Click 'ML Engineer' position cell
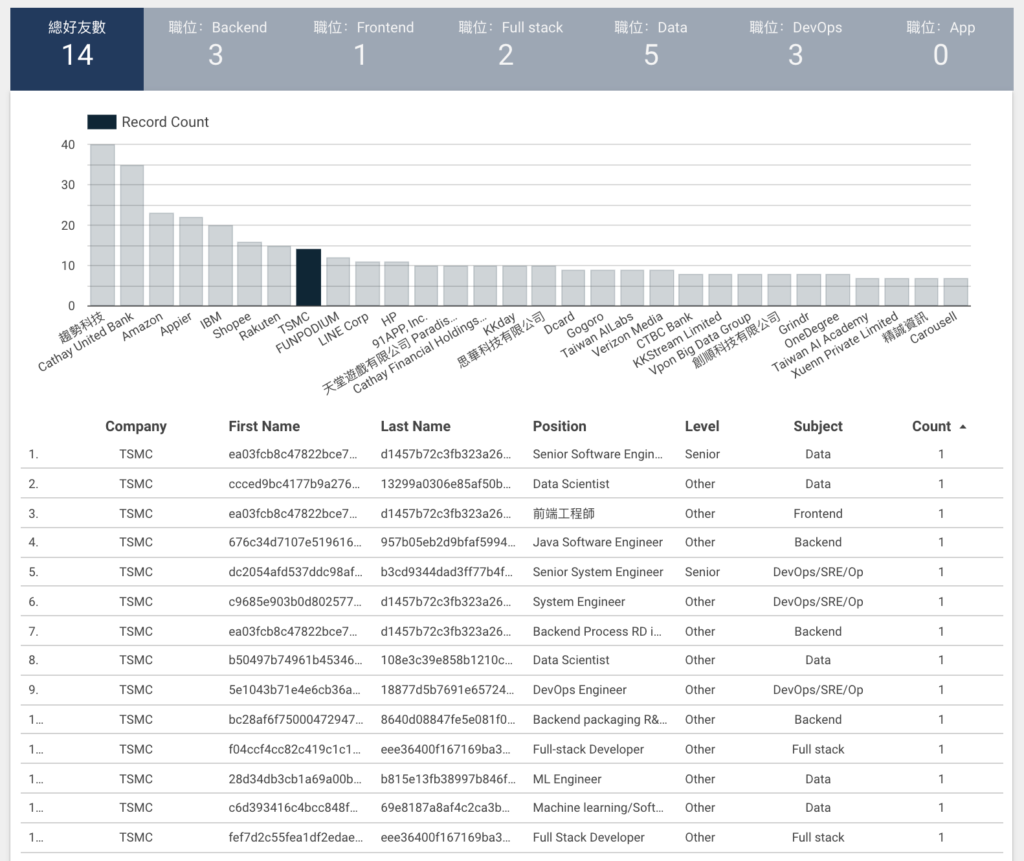This screenshot has height=861, width=1024. tap(567, 779)
